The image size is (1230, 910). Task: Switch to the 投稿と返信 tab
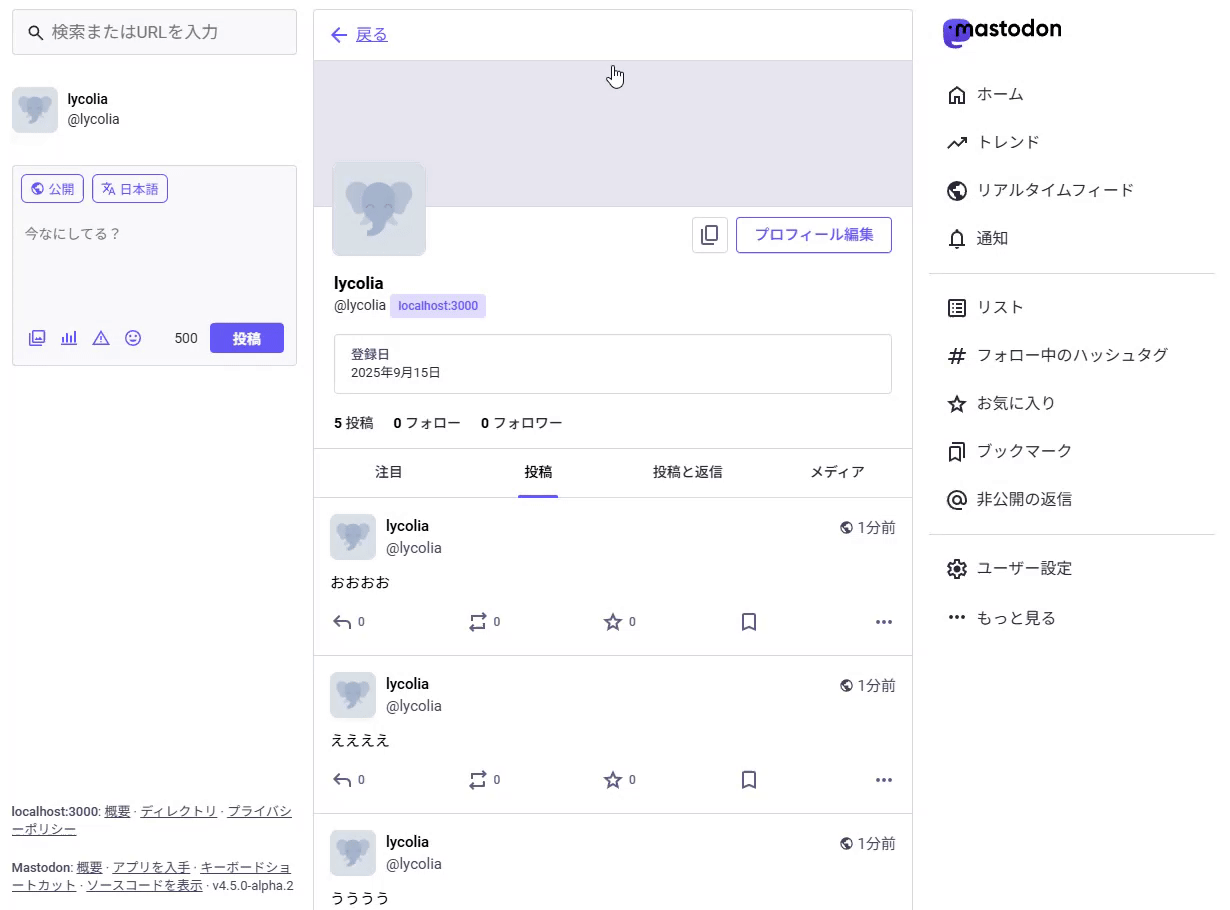pos(687,472)
